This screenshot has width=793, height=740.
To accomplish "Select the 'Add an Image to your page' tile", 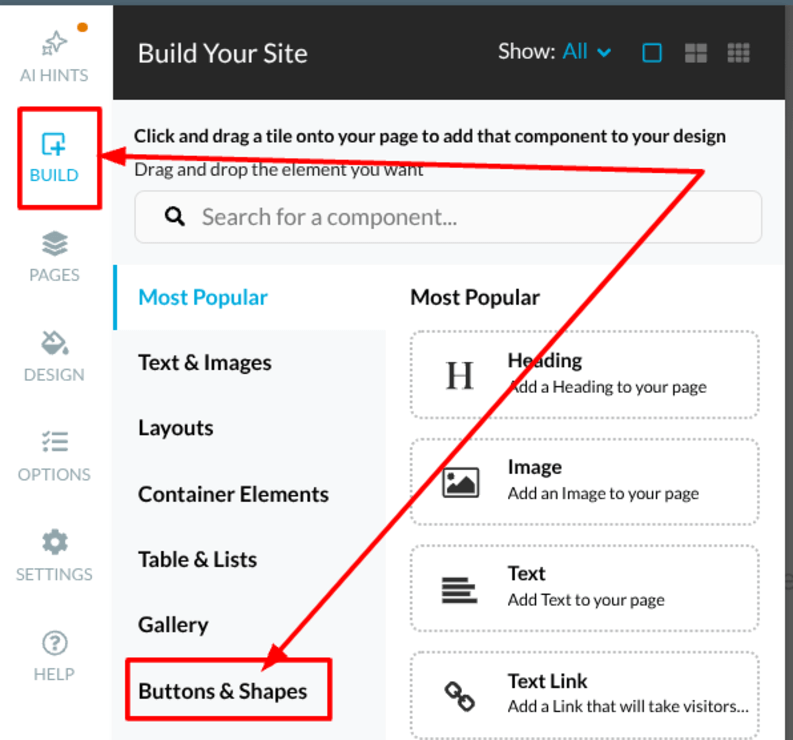I will [585, 482].
